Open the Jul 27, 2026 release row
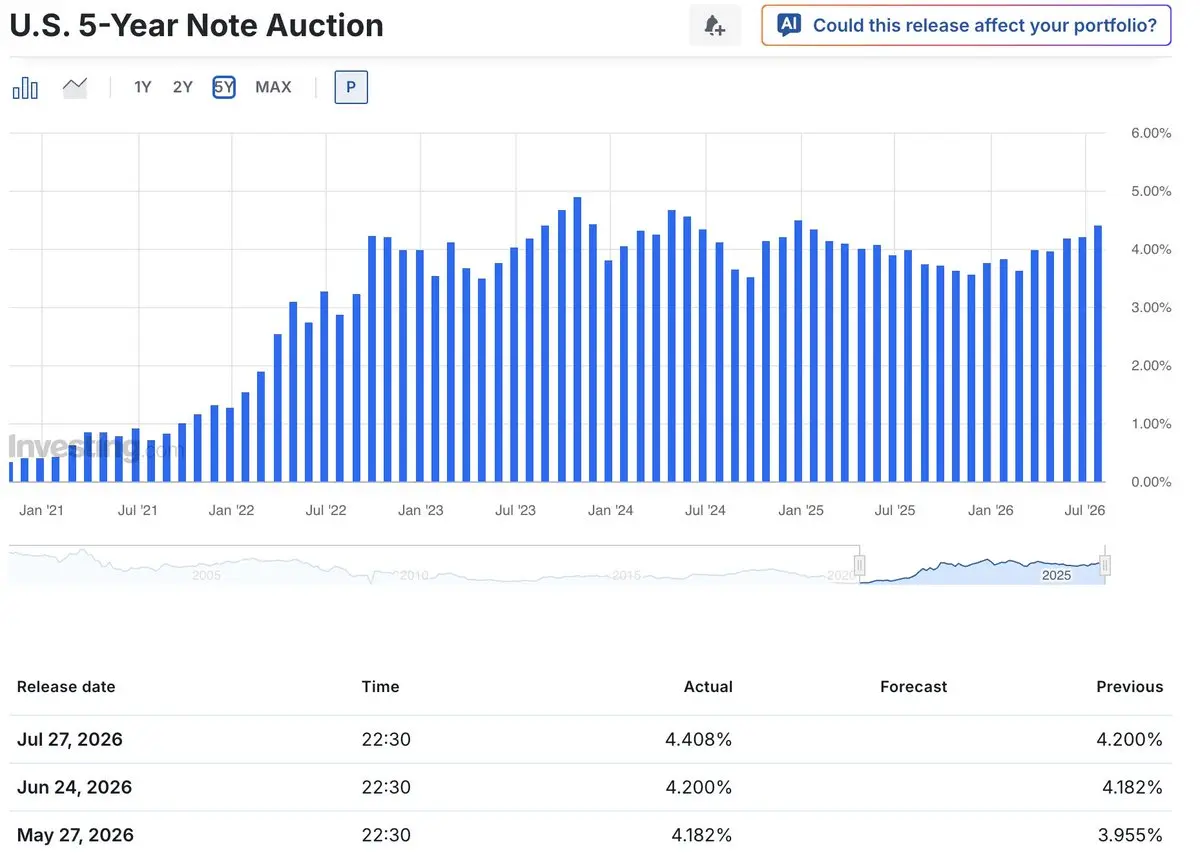1200x853 pixels. coord(590,740)
